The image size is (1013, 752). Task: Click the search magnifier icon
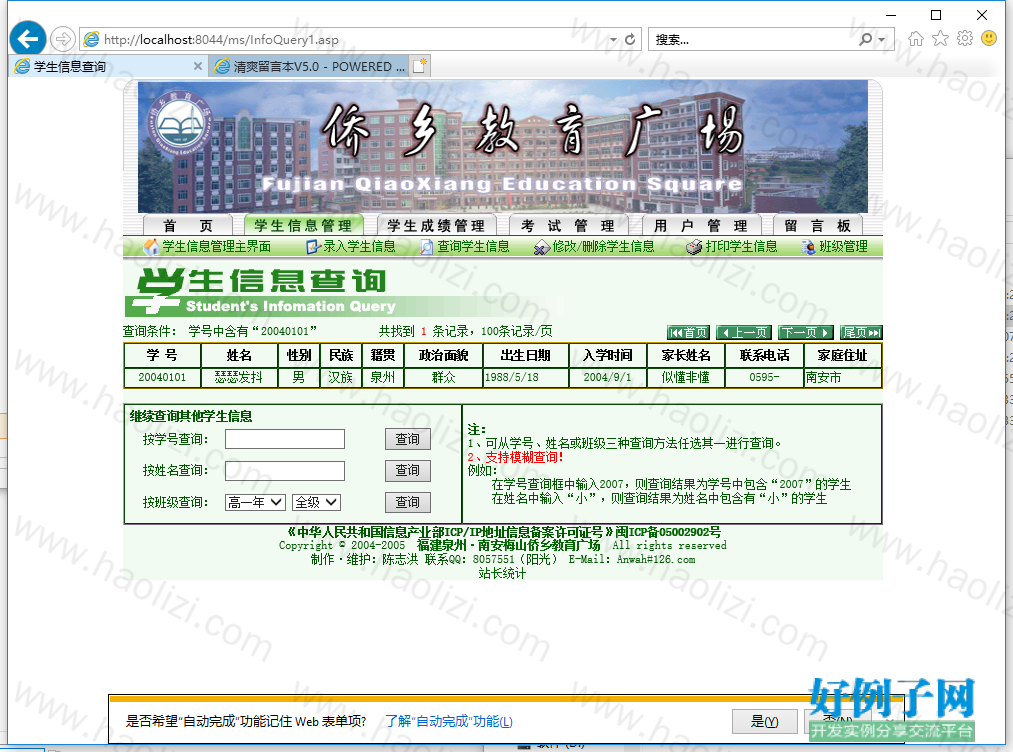(866, 39)
